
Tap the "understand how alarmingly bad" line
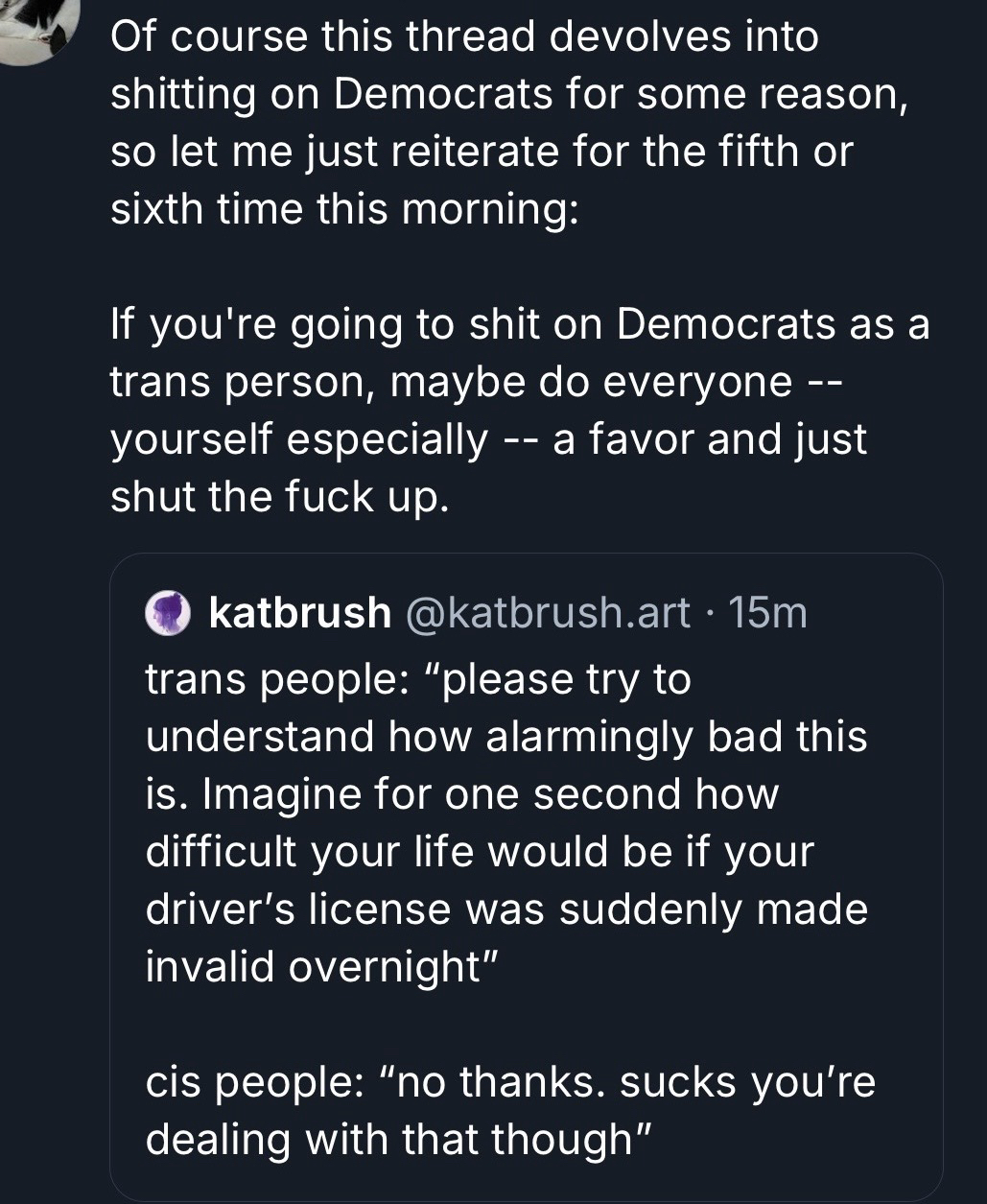(x=505, y=737)
